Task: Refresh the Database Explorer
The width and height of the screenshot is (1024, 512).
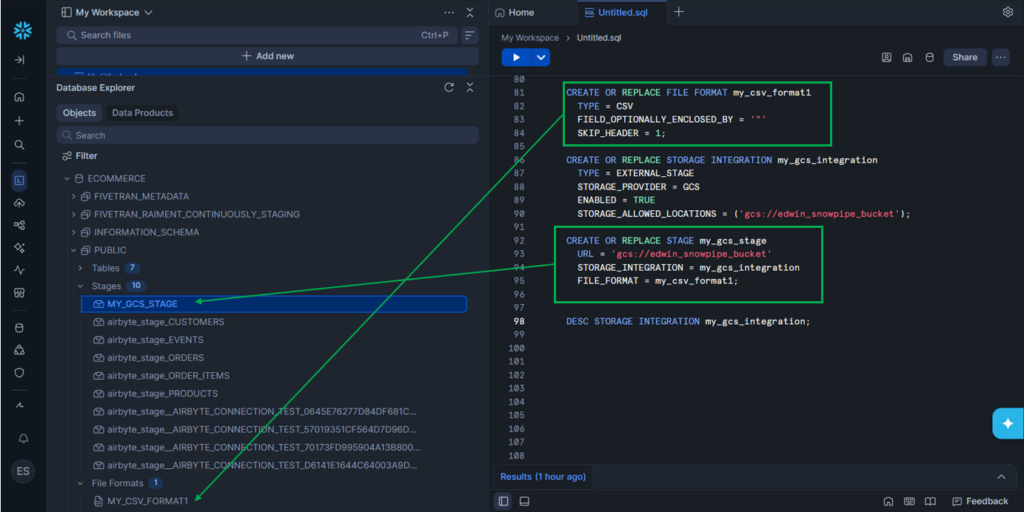Action: coord(449,88)
